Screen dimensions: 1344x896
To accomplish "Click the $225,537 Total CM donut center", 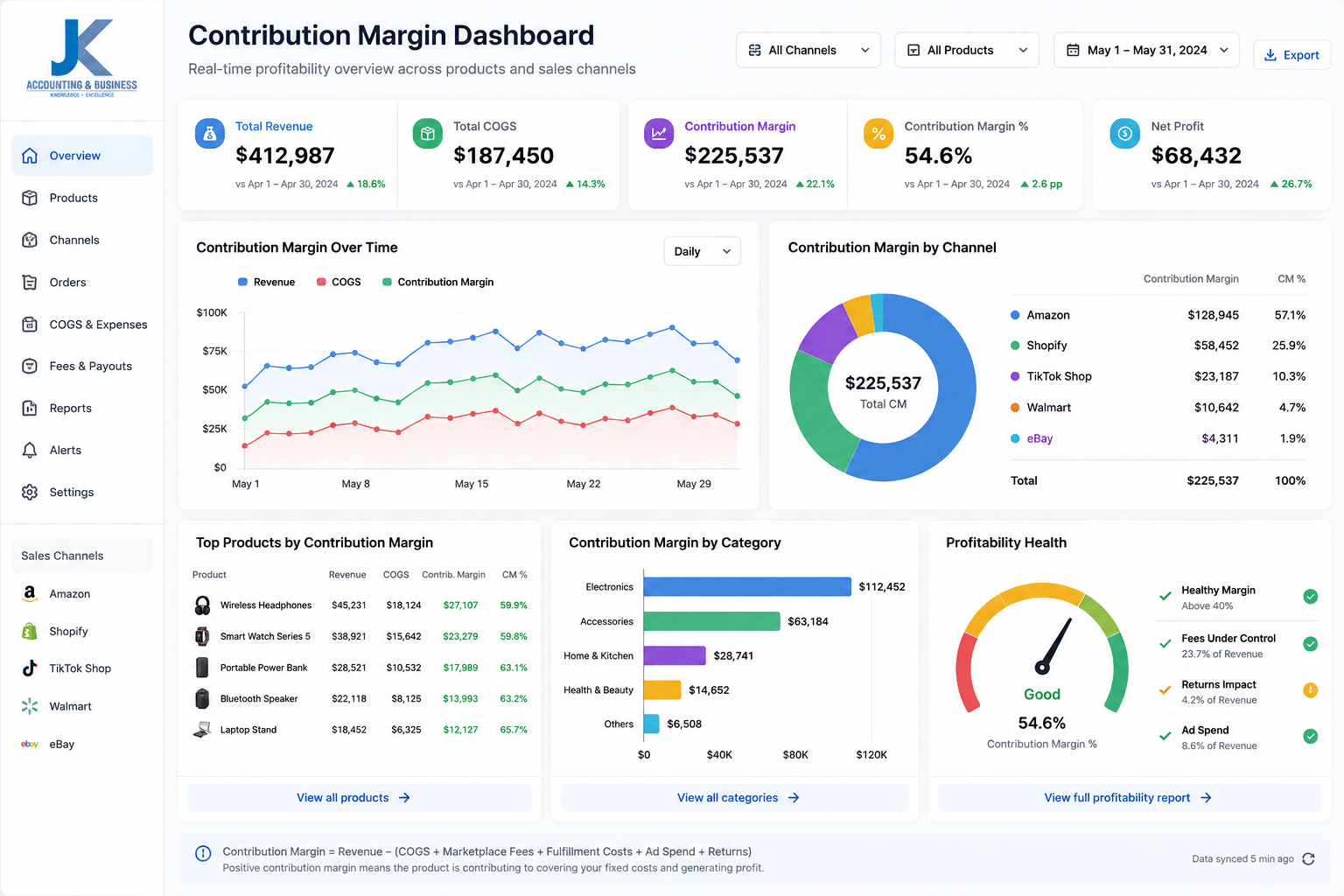I will click(x=883, y=391).
